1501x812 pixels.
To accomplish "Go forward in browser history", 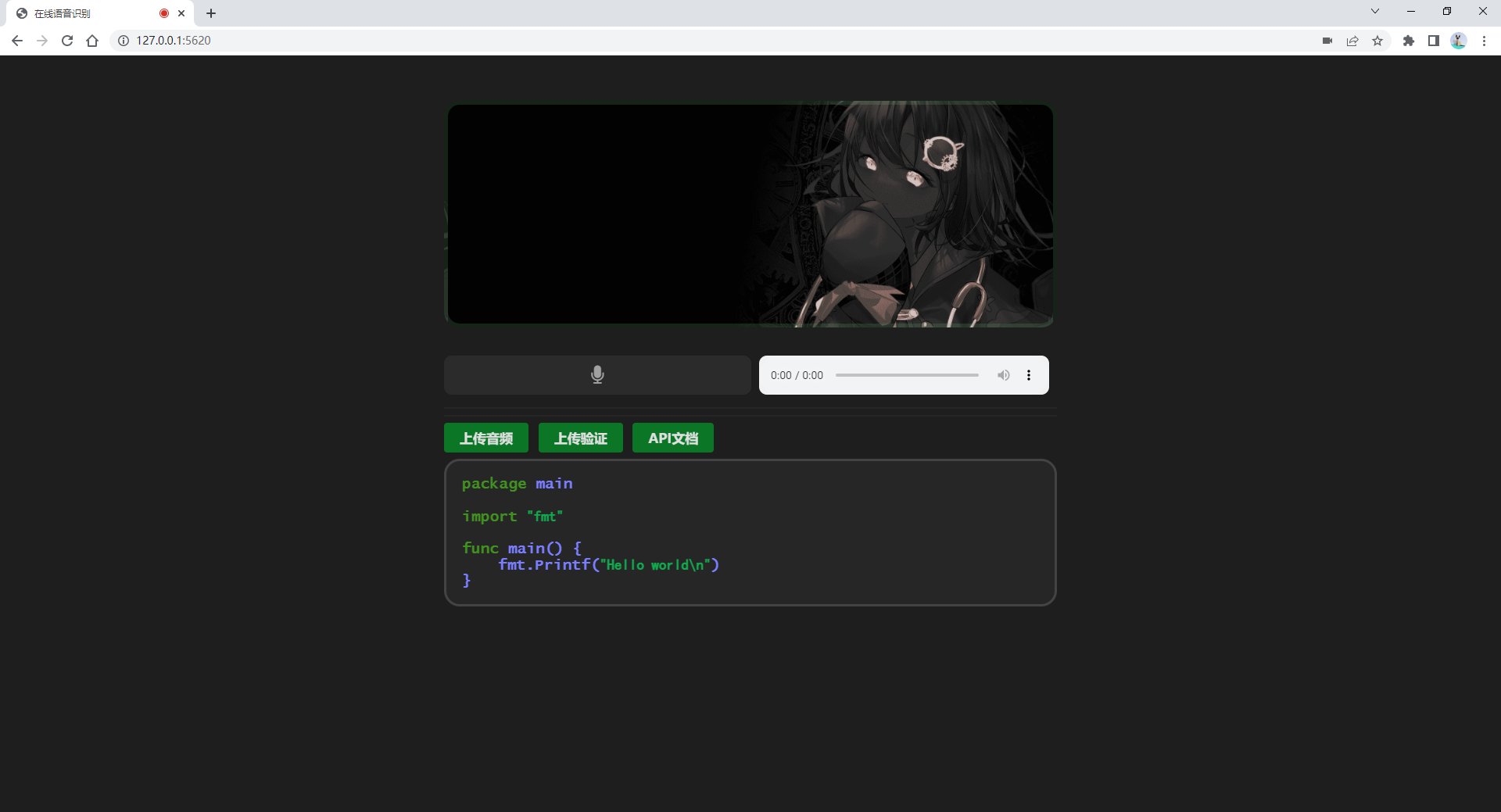I will (x=42, y=41).
